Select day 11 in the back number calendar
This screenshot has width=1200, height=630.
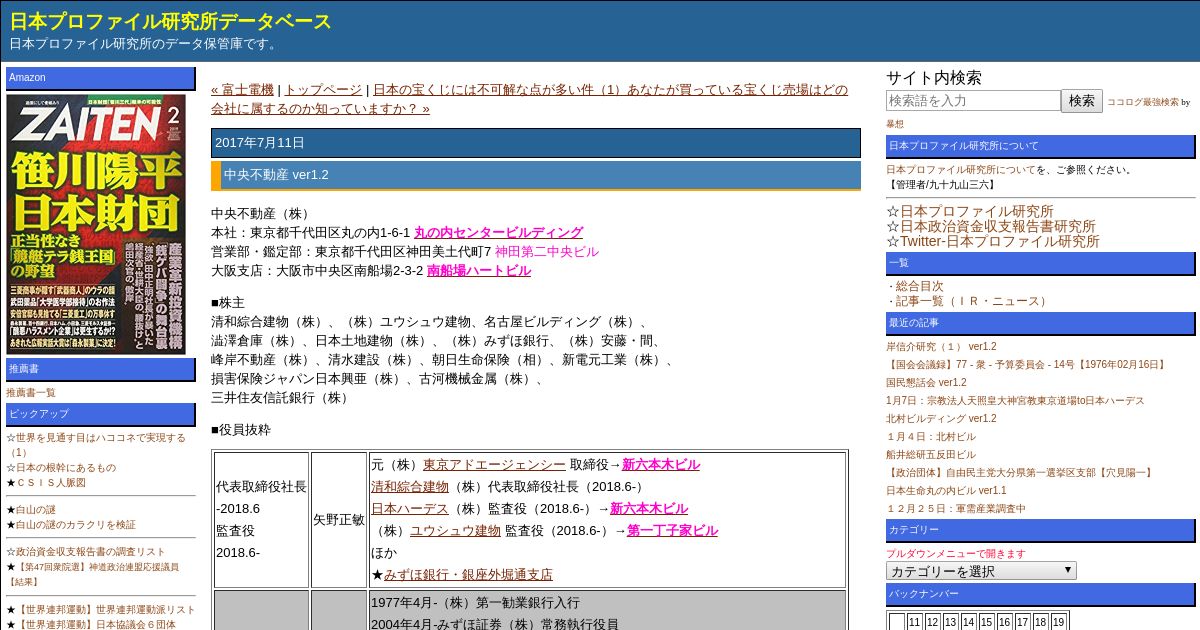tap(914, 622)
